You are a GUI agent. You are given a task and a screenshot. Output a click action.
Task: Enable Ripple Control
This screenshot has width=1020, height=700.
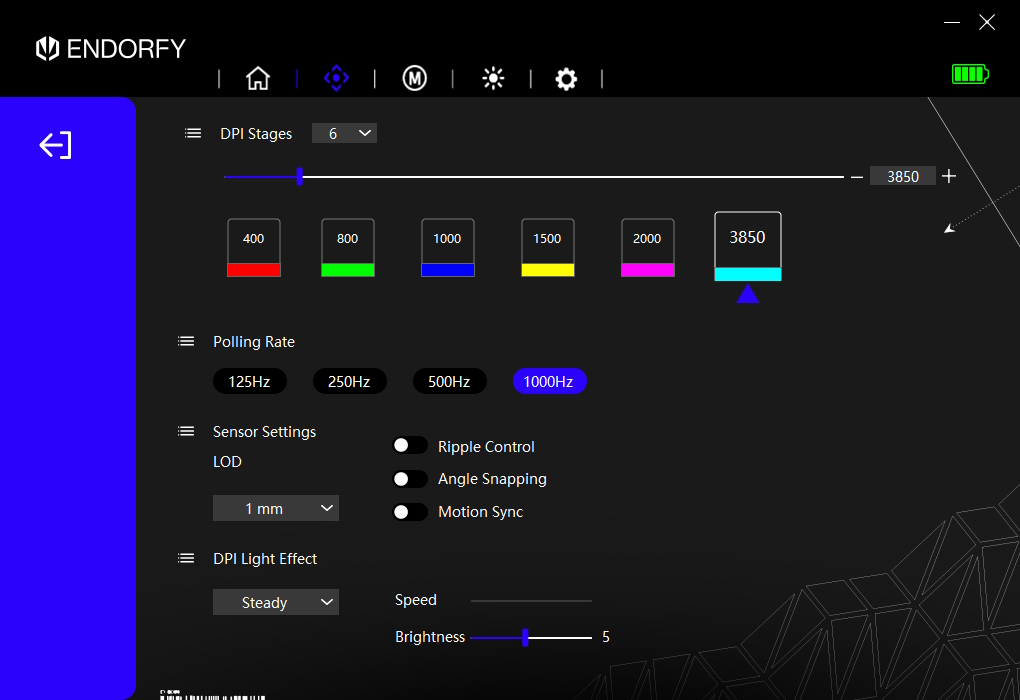(x=410, y=445)
